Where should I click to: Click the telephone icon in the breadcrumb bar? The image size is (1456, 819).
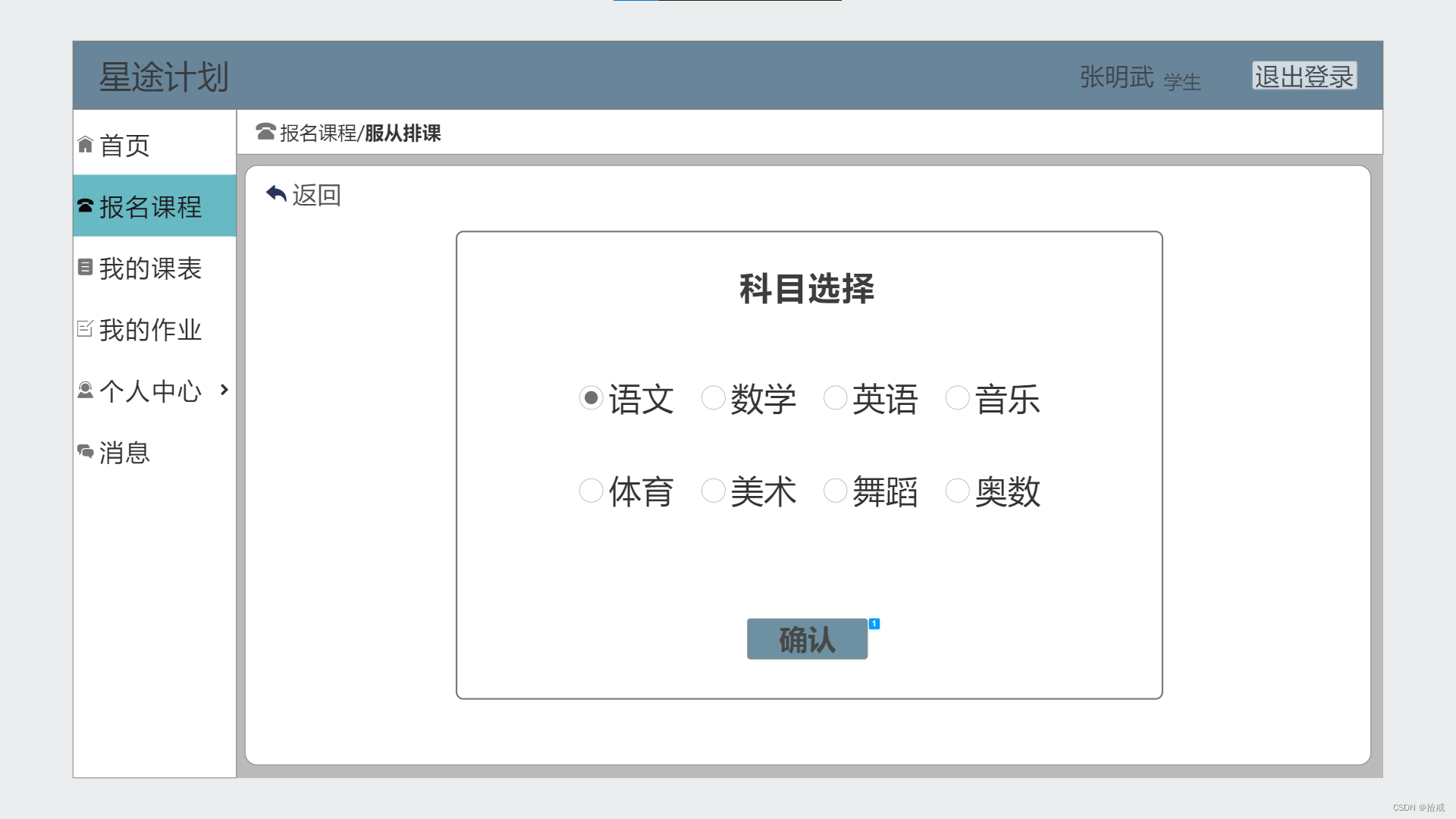(265, 132)
